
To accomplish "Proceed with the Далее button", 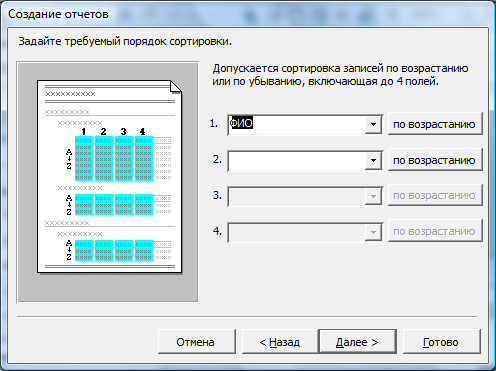I will pyautogui.click(x=357, y=342).
